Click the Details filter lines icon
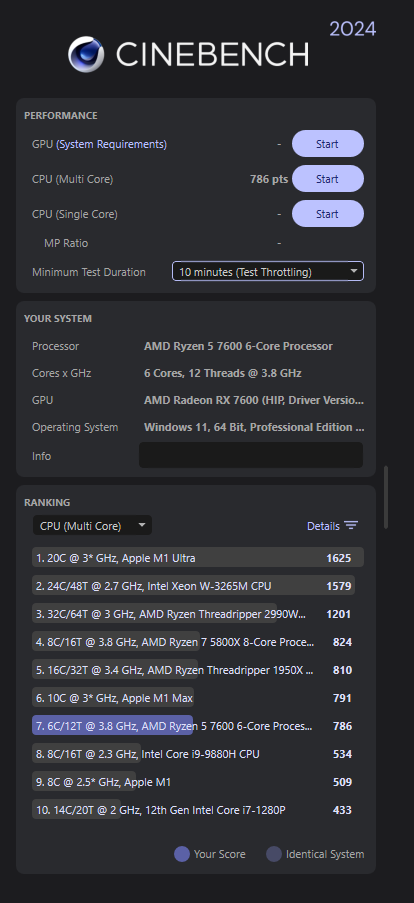This screenshot has height=903, width=414. click(351, 525)
